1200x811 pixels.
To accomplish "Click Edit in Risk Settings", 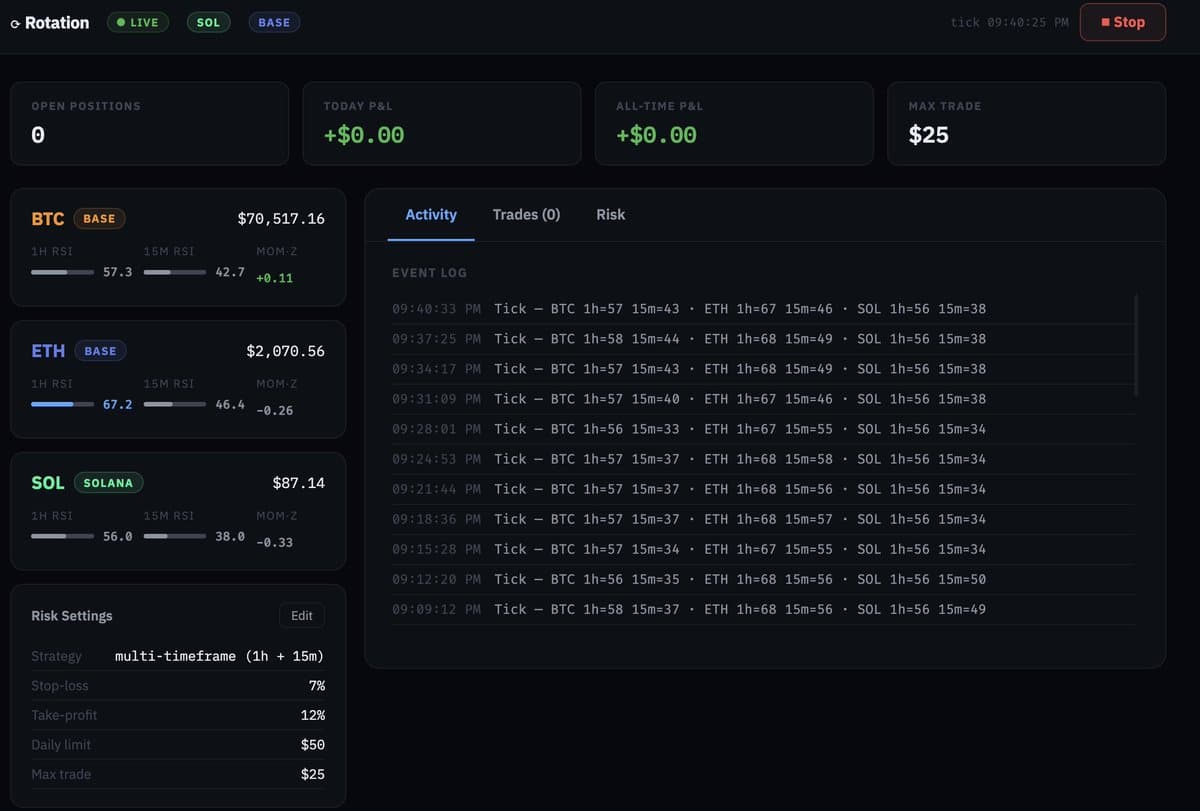I will pyautogui.click(x=301, y=616).
